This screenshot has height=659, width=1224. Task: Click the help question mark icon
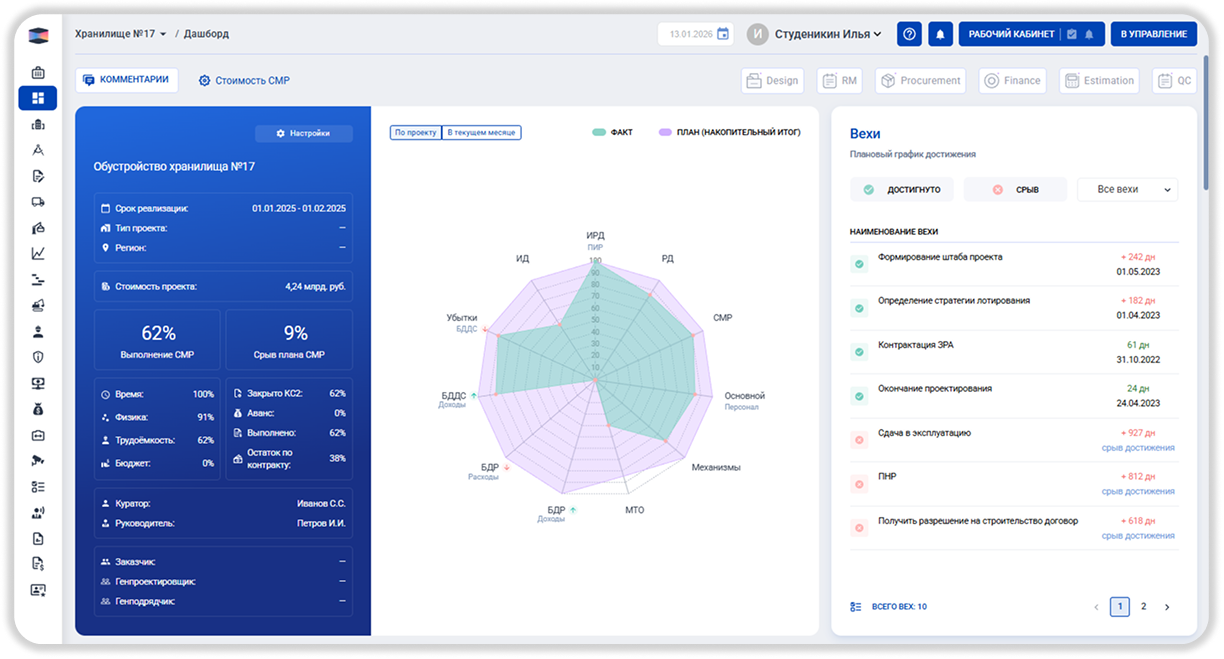(x=909, y=34)
